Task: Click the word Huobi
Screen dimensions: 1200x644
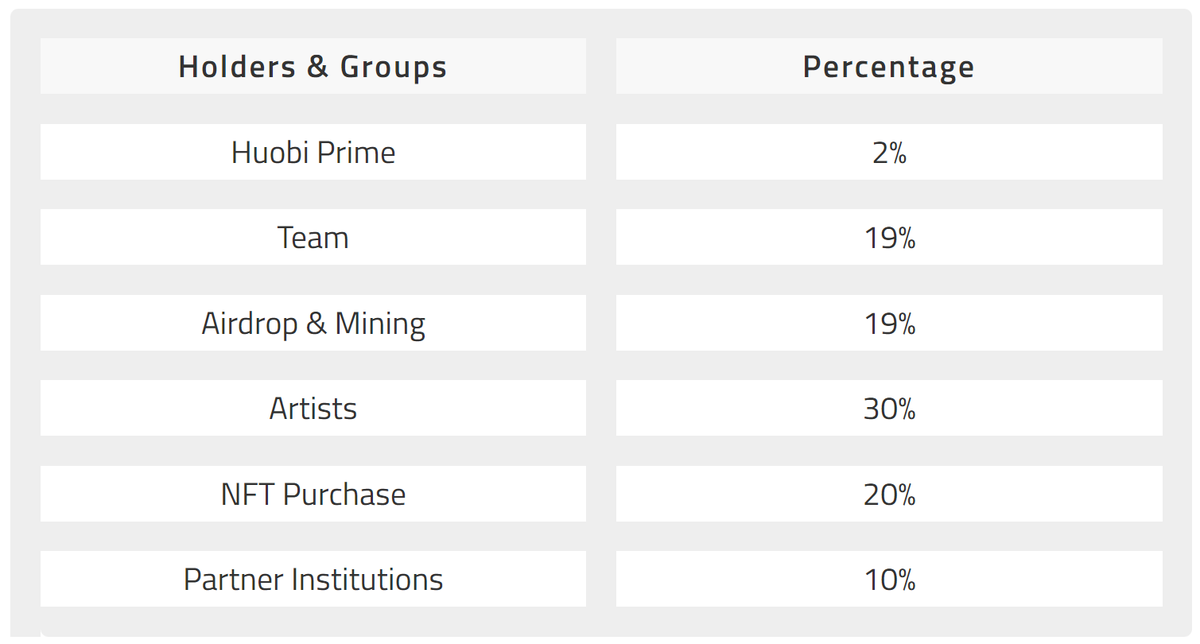Action: point(267,153)
